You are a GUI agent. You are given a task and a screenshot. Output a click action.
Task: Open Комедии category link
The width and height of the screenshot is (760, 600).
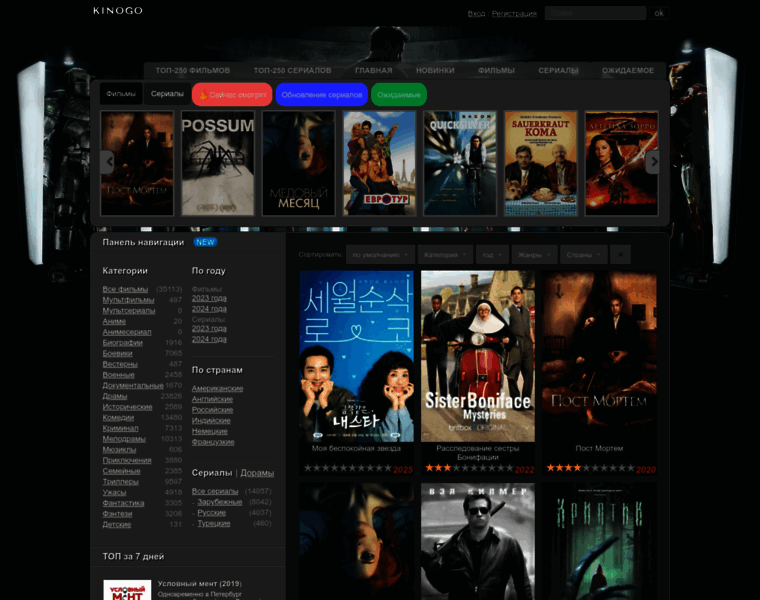pos(118,417)
